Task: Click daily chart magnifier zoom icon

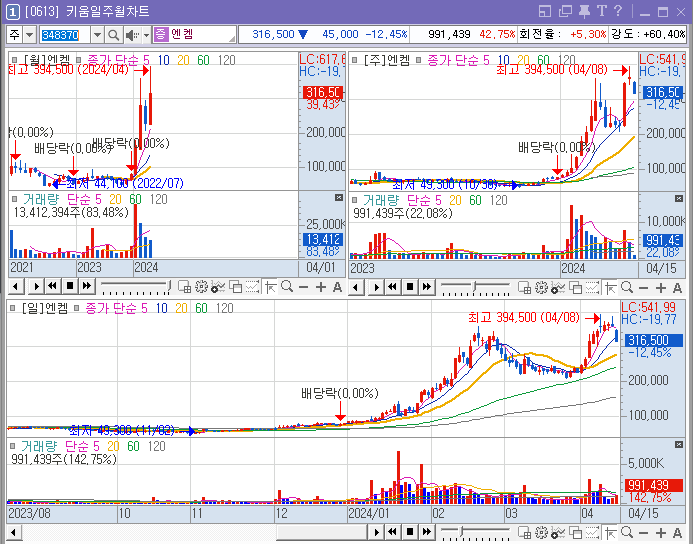Action: (627, 533)
